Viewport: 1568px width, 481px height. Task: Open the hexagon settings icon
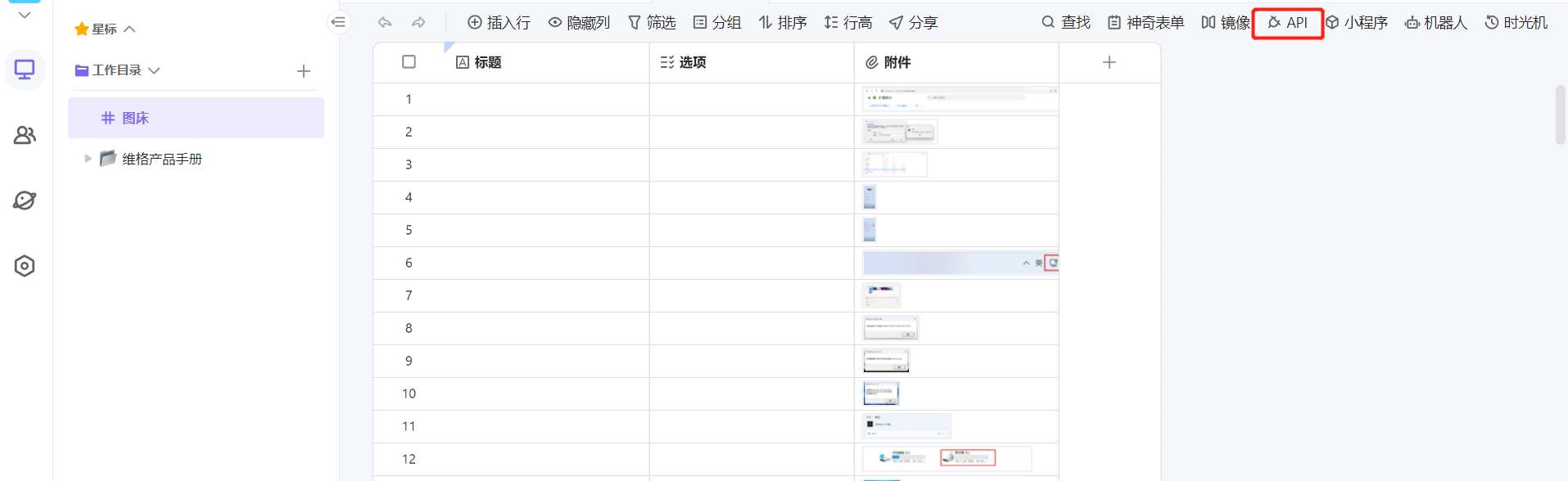click(x=25, y=266)
